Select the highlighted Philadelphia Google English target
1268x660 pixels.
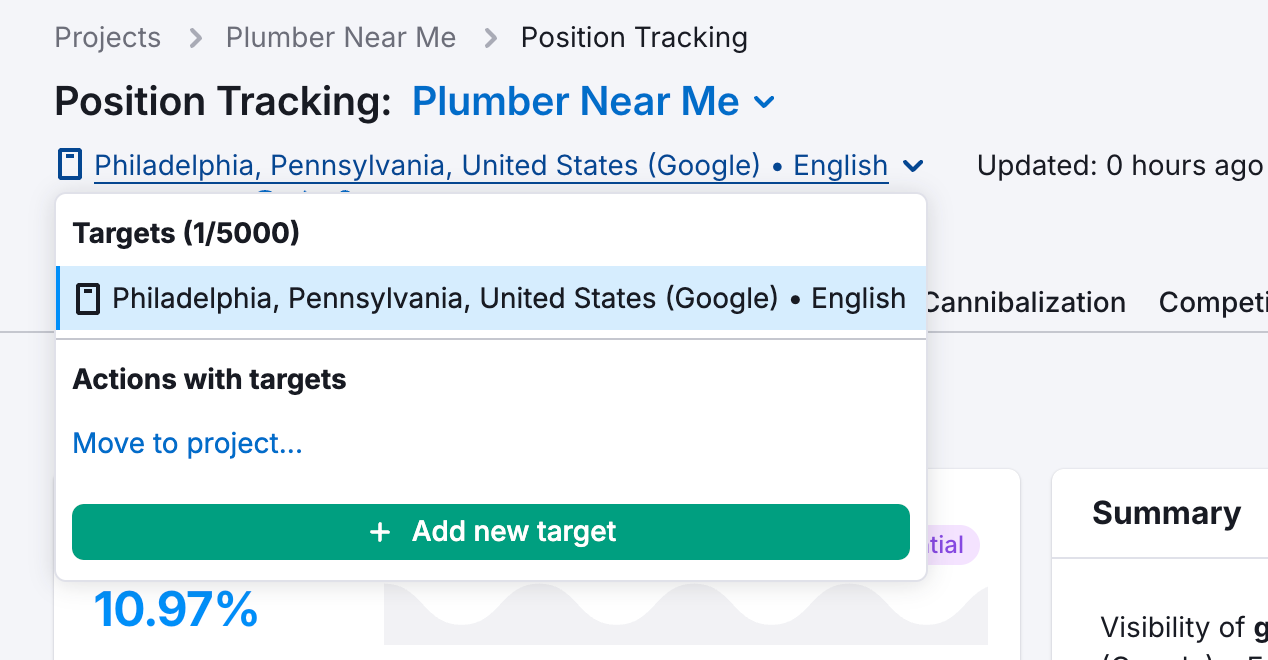(x=490, y=298)
